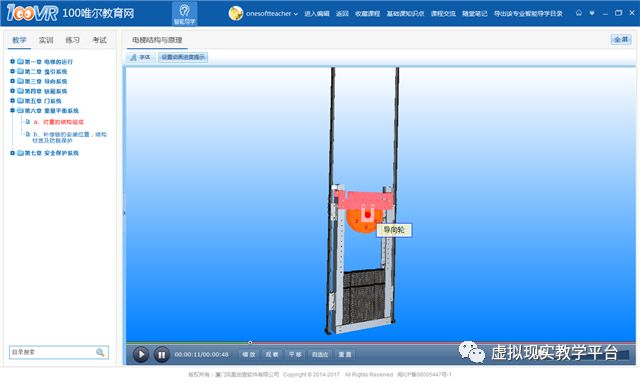Image resolution: width=640 pixels, height=382 pixels.
Task: Click the pink crosshead beam on the model
Action: (363, 200)
